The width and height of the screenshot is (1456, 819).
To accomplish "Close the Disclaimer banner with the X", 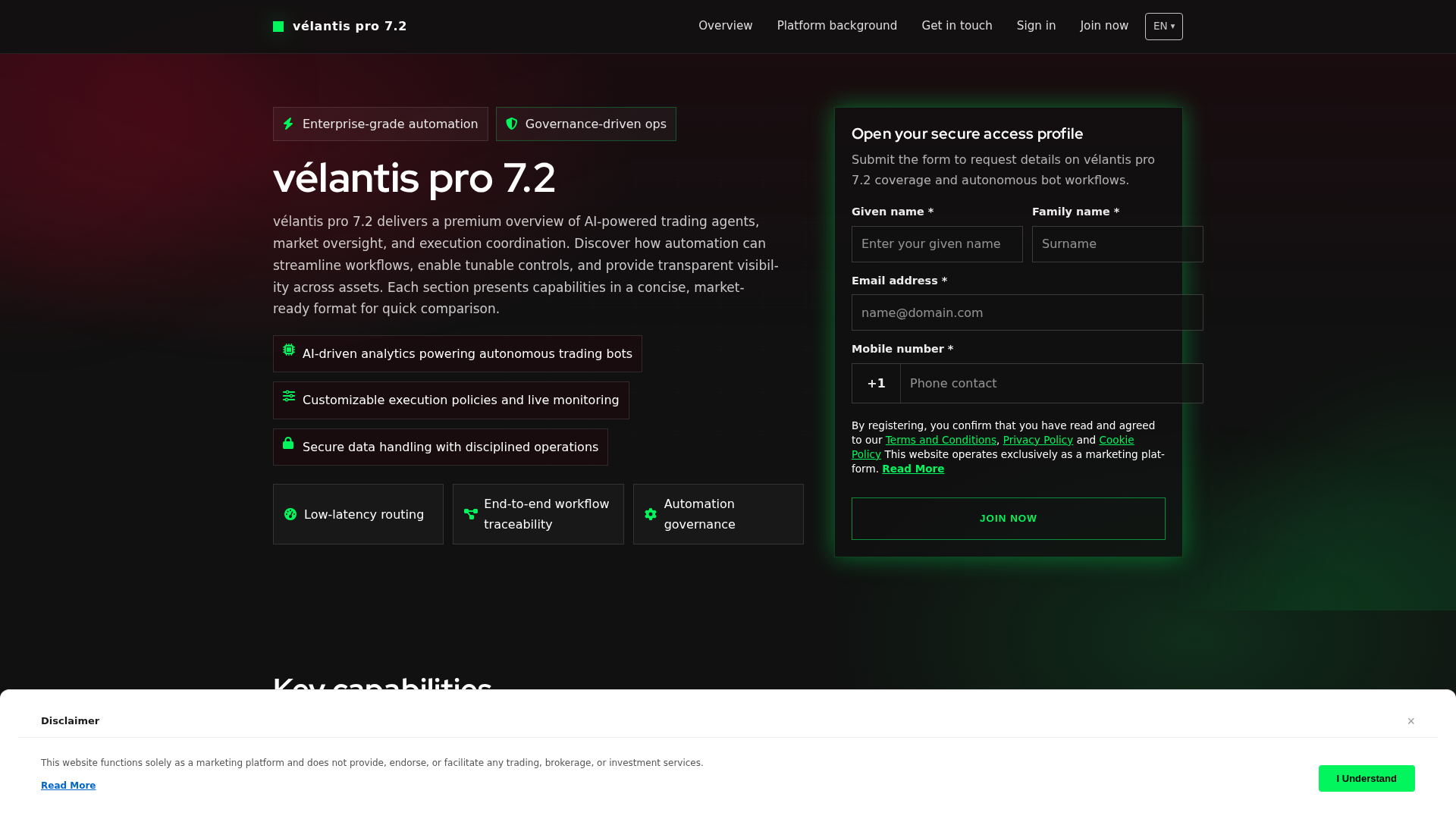I will point(1411,721).
